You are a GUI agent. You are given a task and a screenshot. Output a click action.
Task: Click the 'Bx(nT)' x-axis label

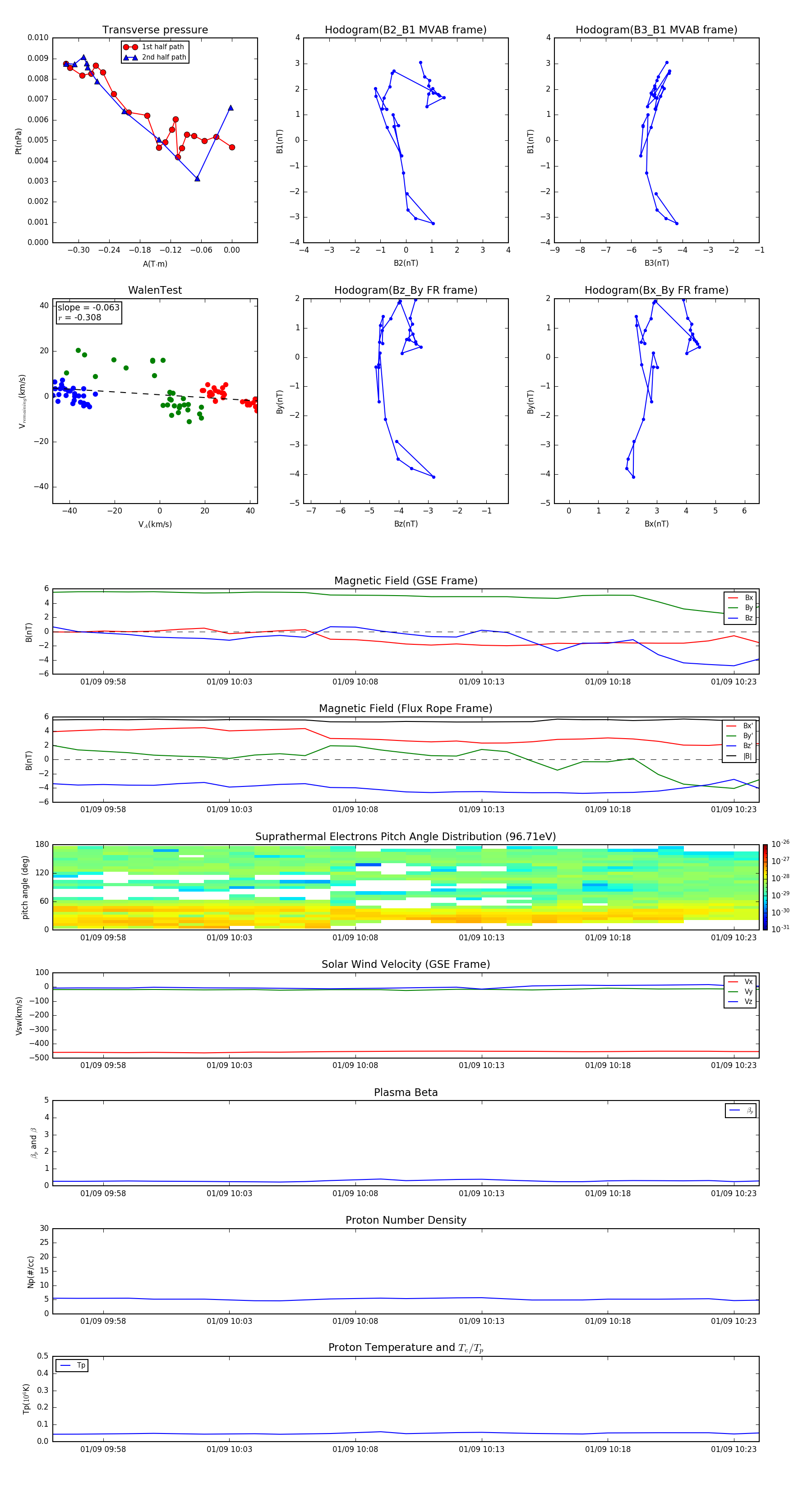pyautogui.click(x=656, y=524)
